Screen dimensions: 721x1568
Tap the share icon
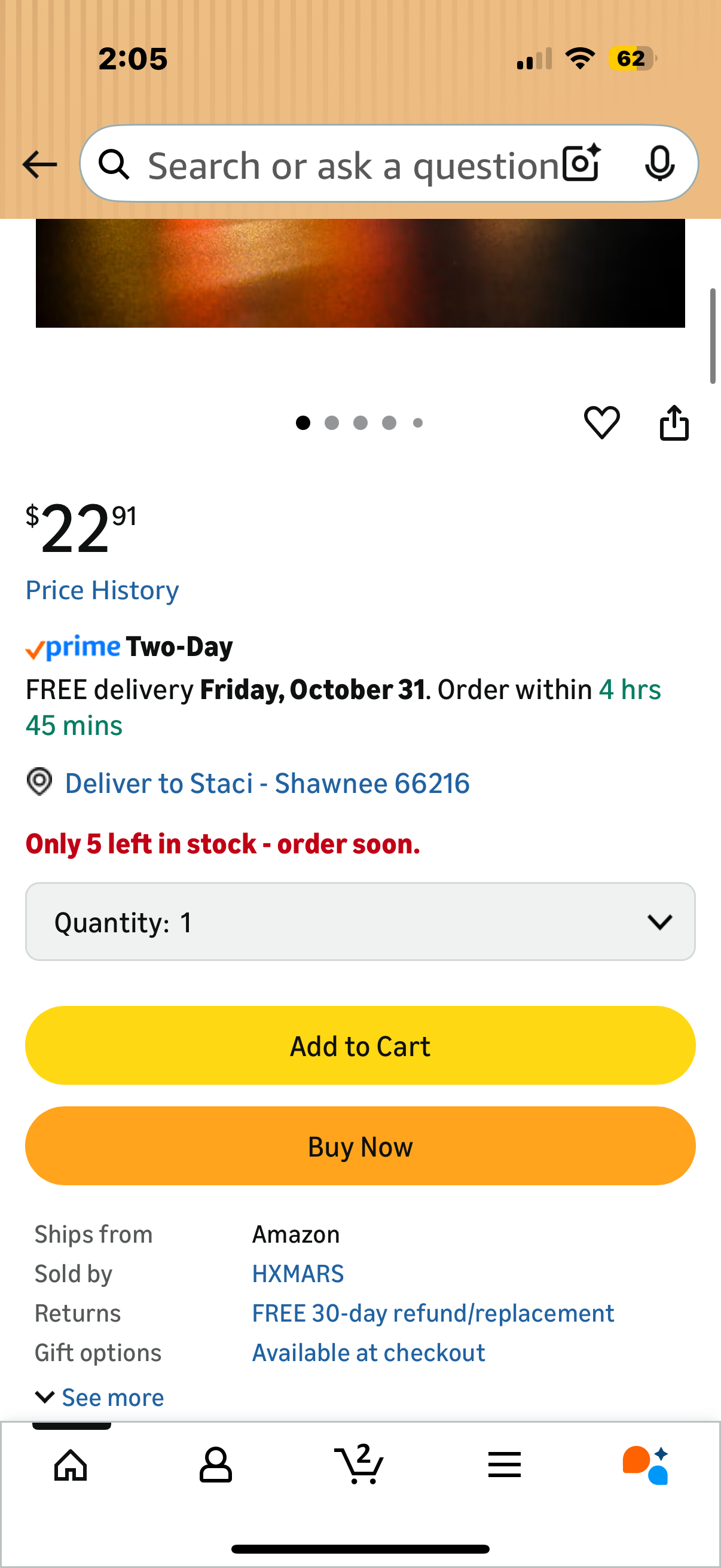tap(674, 422)
